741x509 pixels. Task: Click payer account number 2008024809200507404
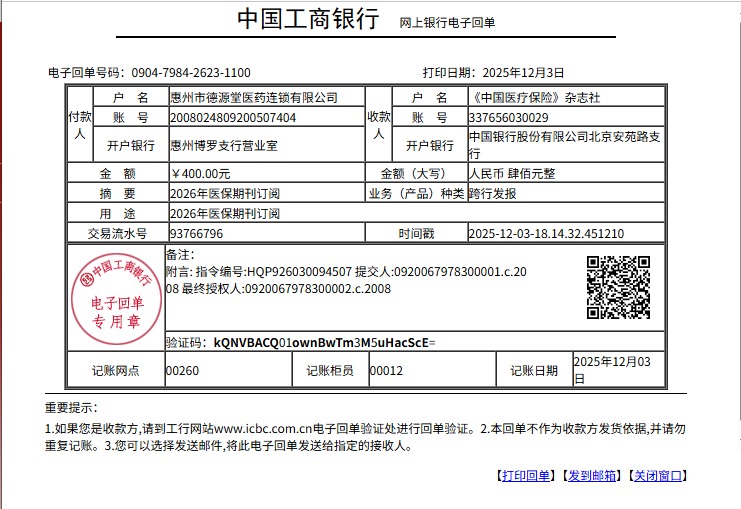tap(233, 118)
